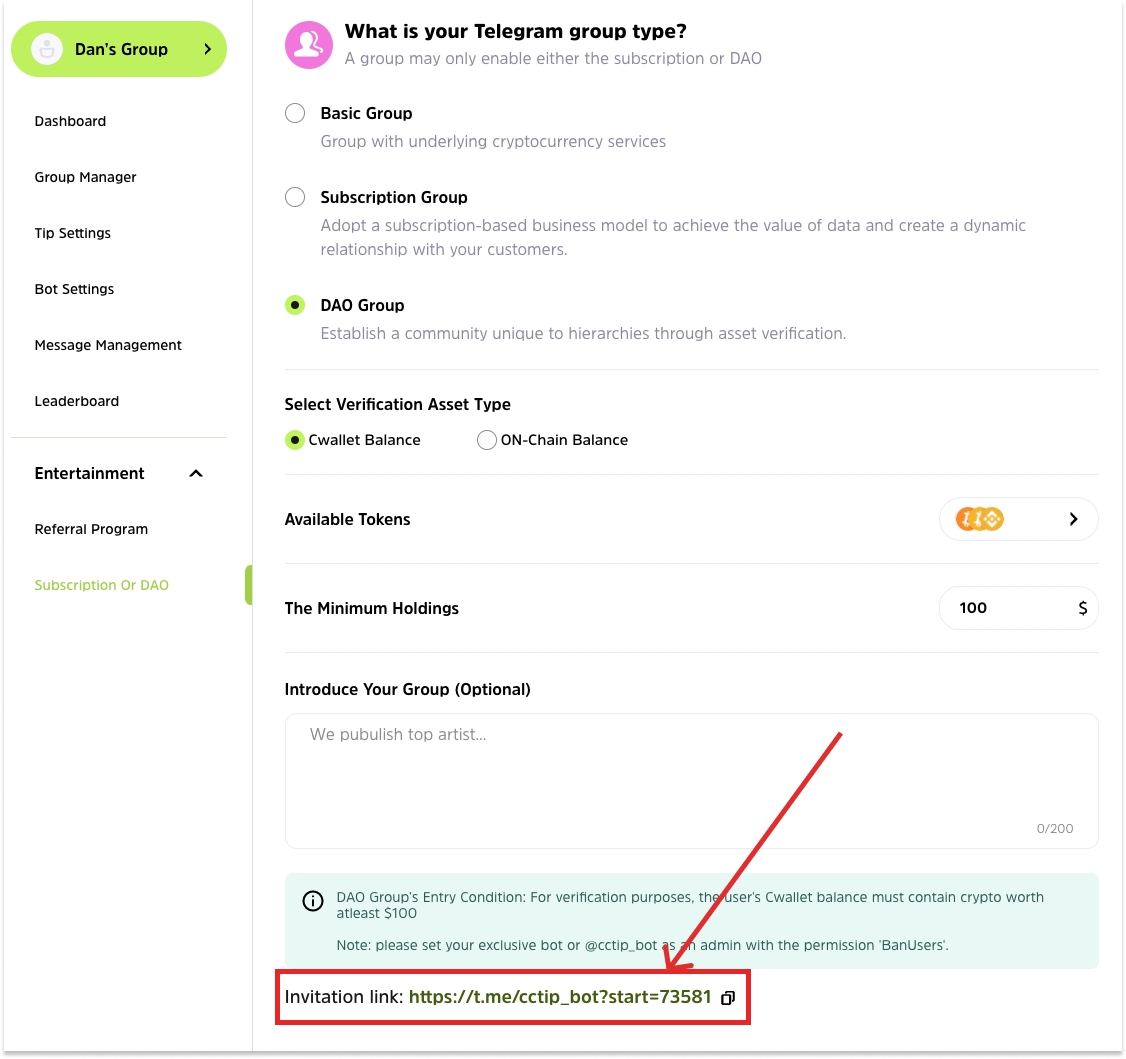1126x1059 pixels.
Task: Click Dan's Group avatar icon
Action: (x=47, y=49)
